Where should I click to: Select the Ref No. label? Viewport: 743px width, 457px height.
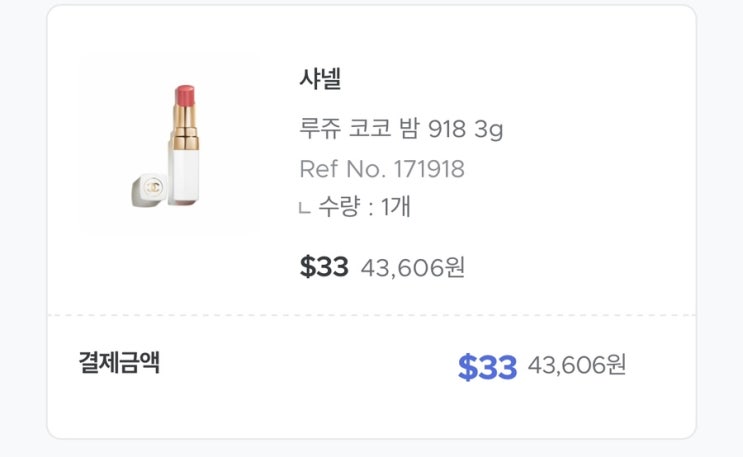[x=340, y=169]
